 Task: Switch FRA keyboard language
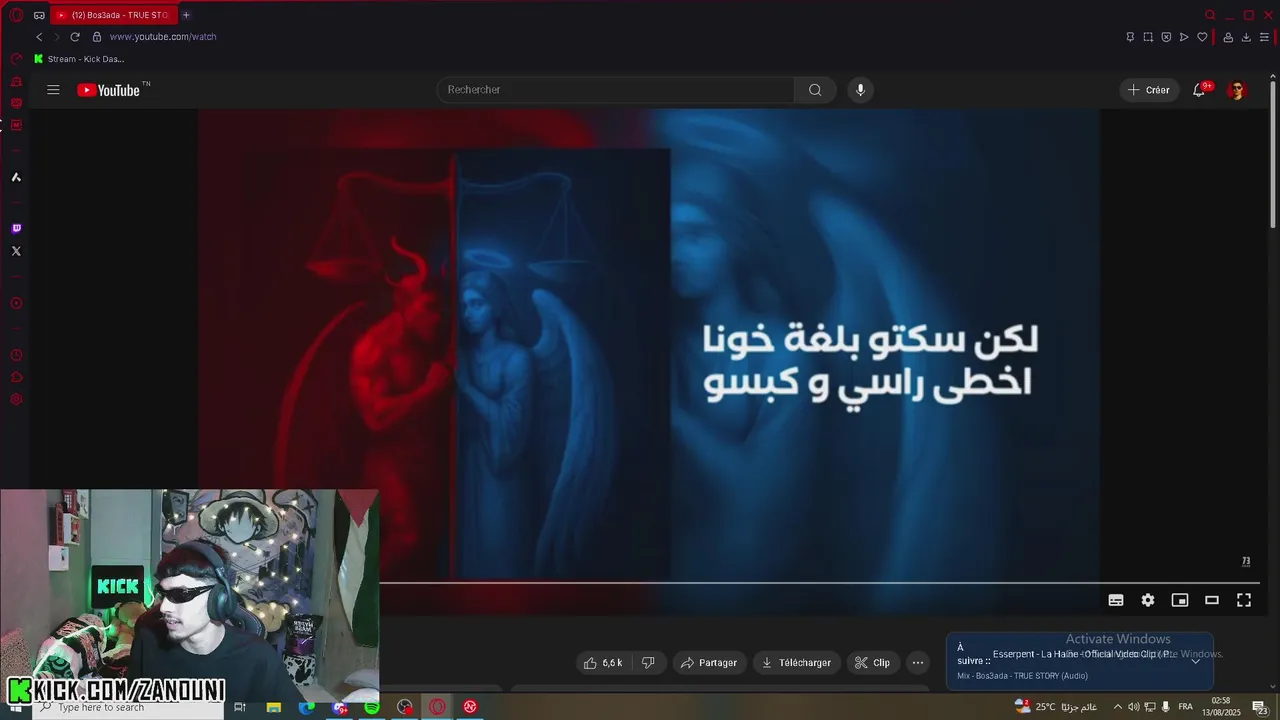1186,707
